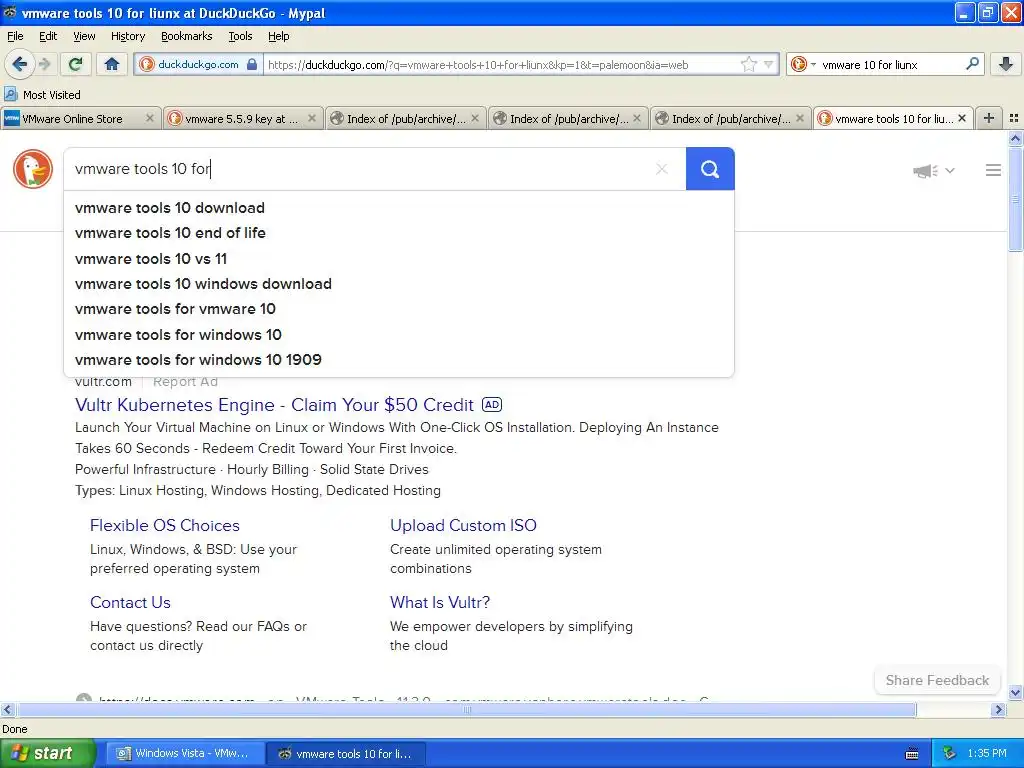
Task: Open the URL history dropdown arrow
Action: [769, 64]
